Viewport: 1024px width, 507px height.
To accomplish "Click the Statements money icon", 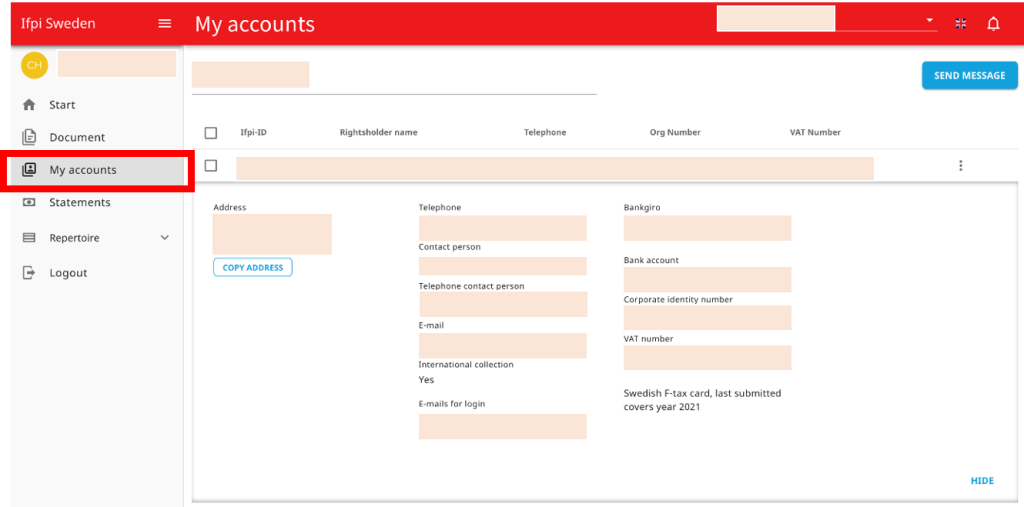I will point(29,202).
